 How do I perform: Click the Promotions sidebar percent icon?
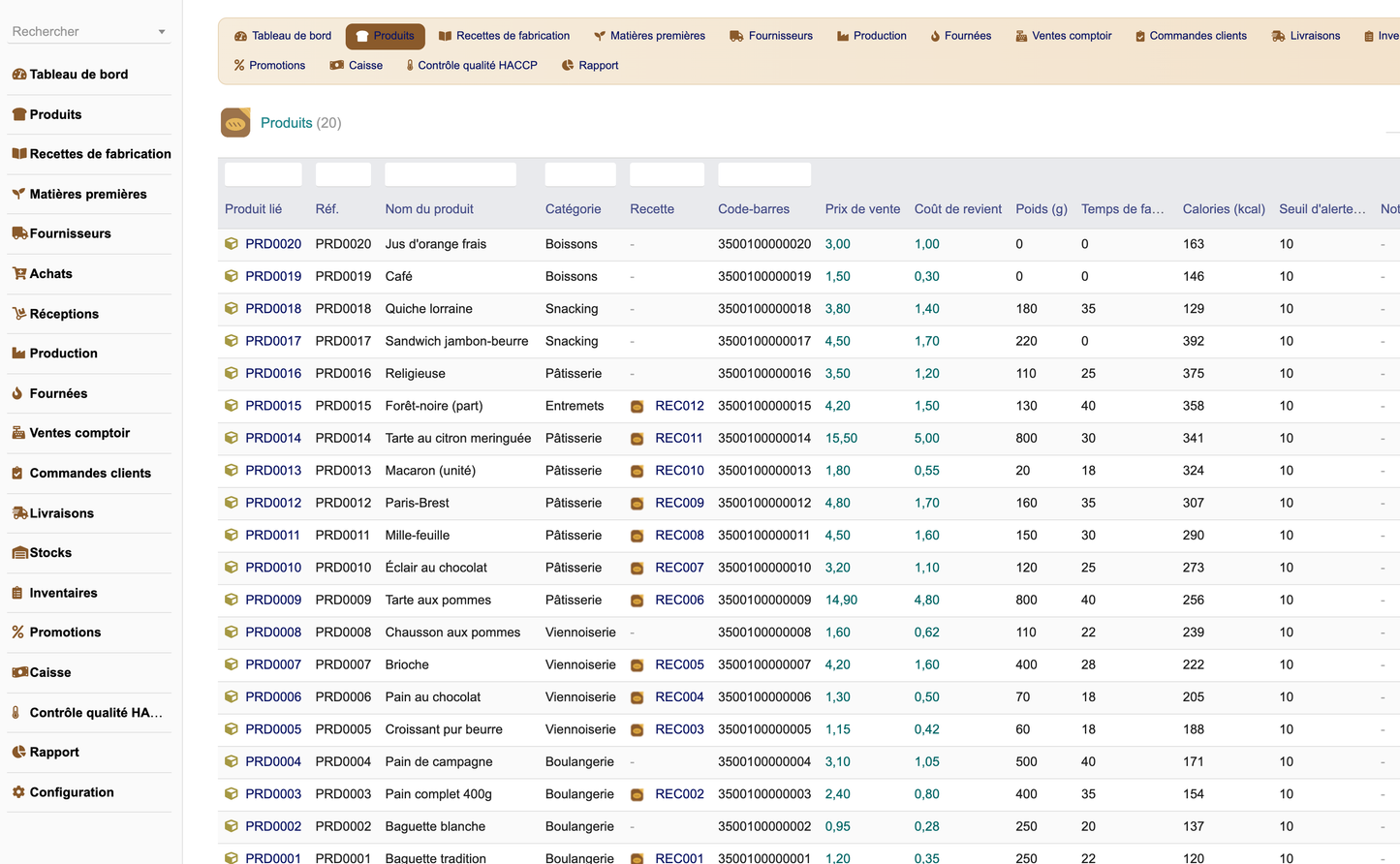[17, 632]
